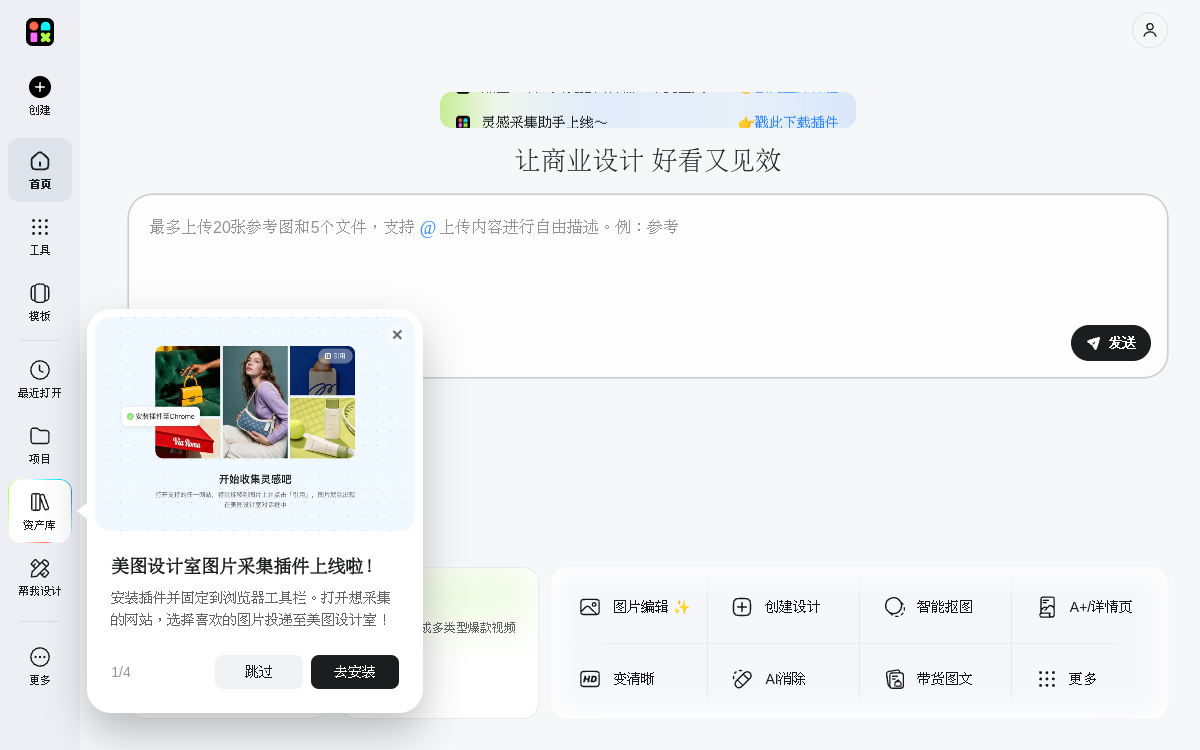
Task: Click 美图设计室图片采集插件上线啦 heading
Action: tap(243, 566)
